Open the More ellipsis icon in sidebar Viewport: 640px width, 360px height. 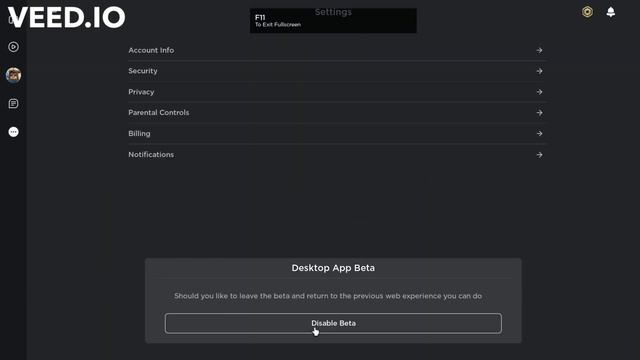pos(13,132)
